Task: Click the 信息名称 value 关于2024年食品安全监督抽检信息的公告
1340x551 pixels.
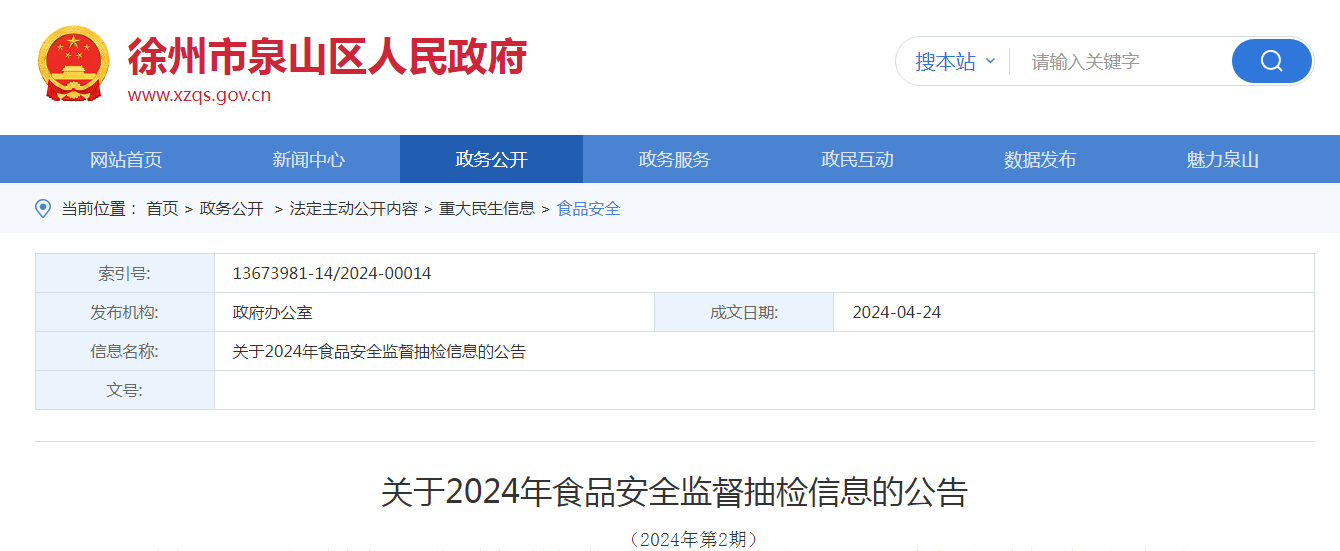Action: point(379,351)
